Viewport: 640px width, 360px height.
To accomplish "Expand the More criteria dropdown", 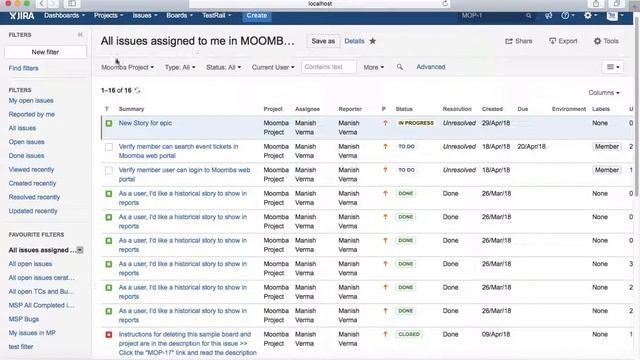I will pos(373,67).
